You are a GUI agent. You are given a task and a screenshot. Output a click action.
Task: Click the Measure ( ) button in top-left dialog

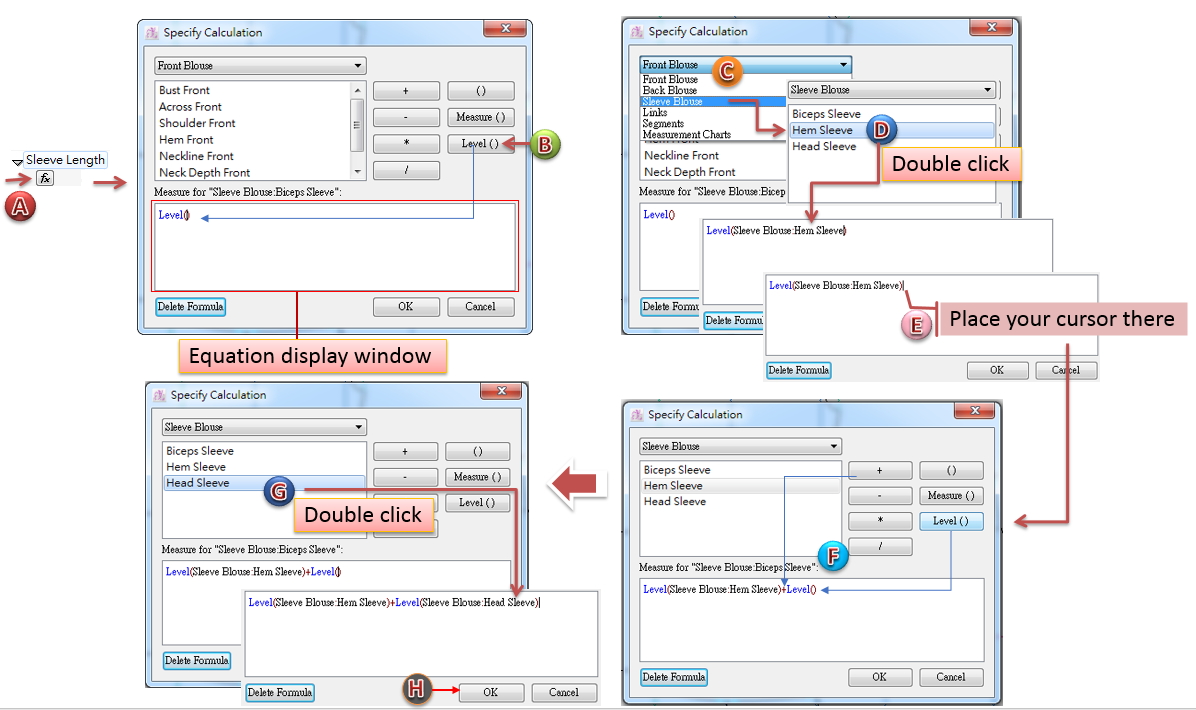[480, 117]
